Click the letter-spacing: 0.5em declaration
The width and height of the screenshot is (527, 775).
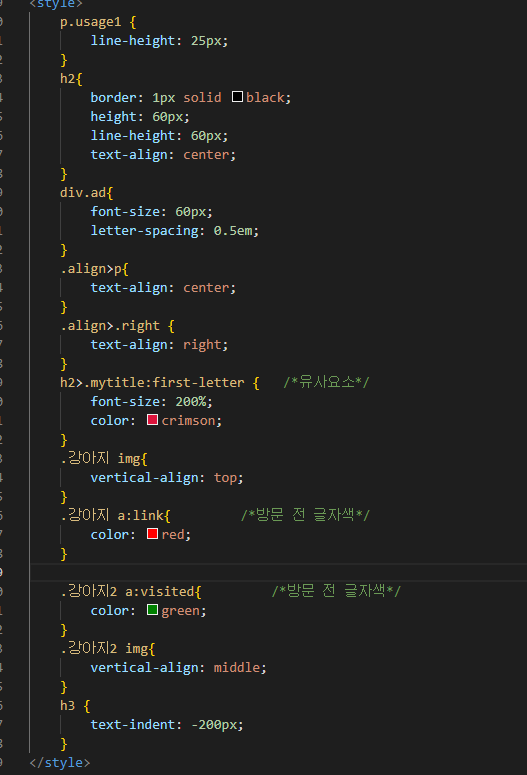coord(175,230)
